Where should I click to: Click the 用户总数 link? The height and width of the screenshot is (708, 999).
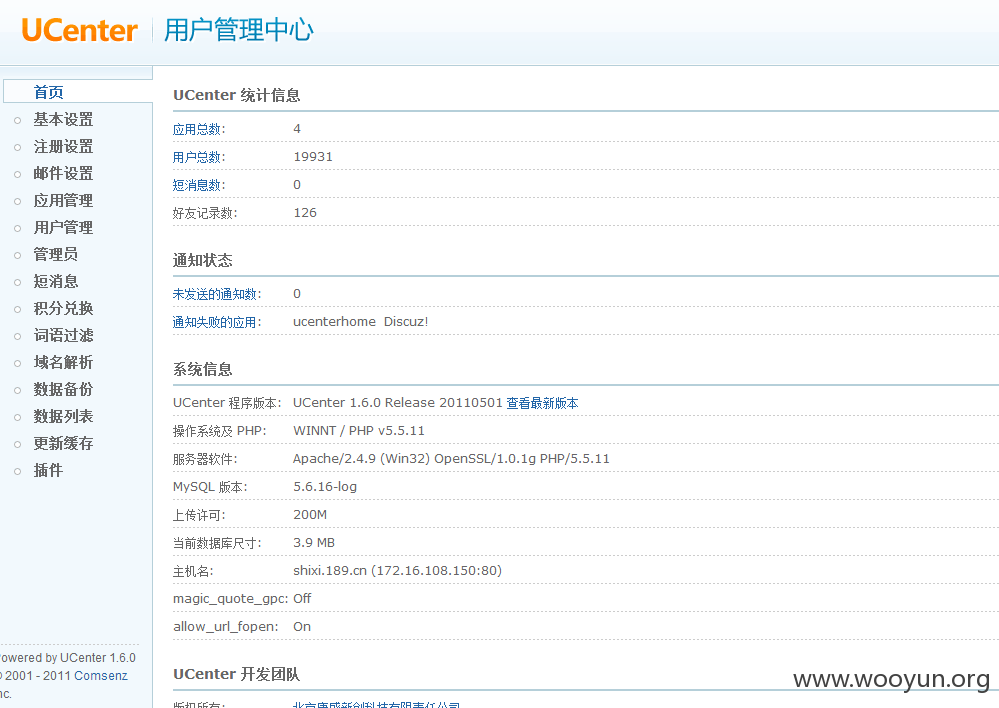click(x=197, y=157)
